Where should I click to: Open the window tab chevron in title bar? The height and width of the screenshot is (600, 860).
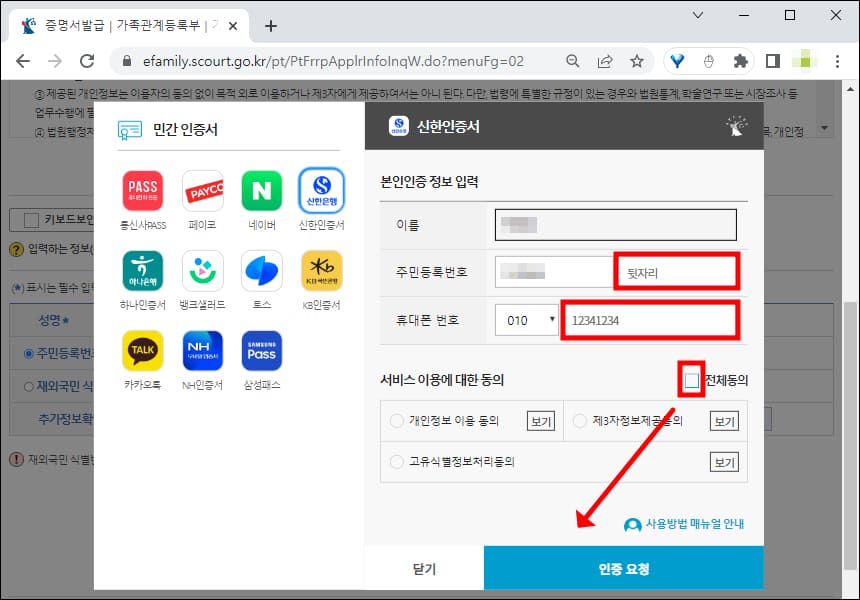(x=698, y=16)
